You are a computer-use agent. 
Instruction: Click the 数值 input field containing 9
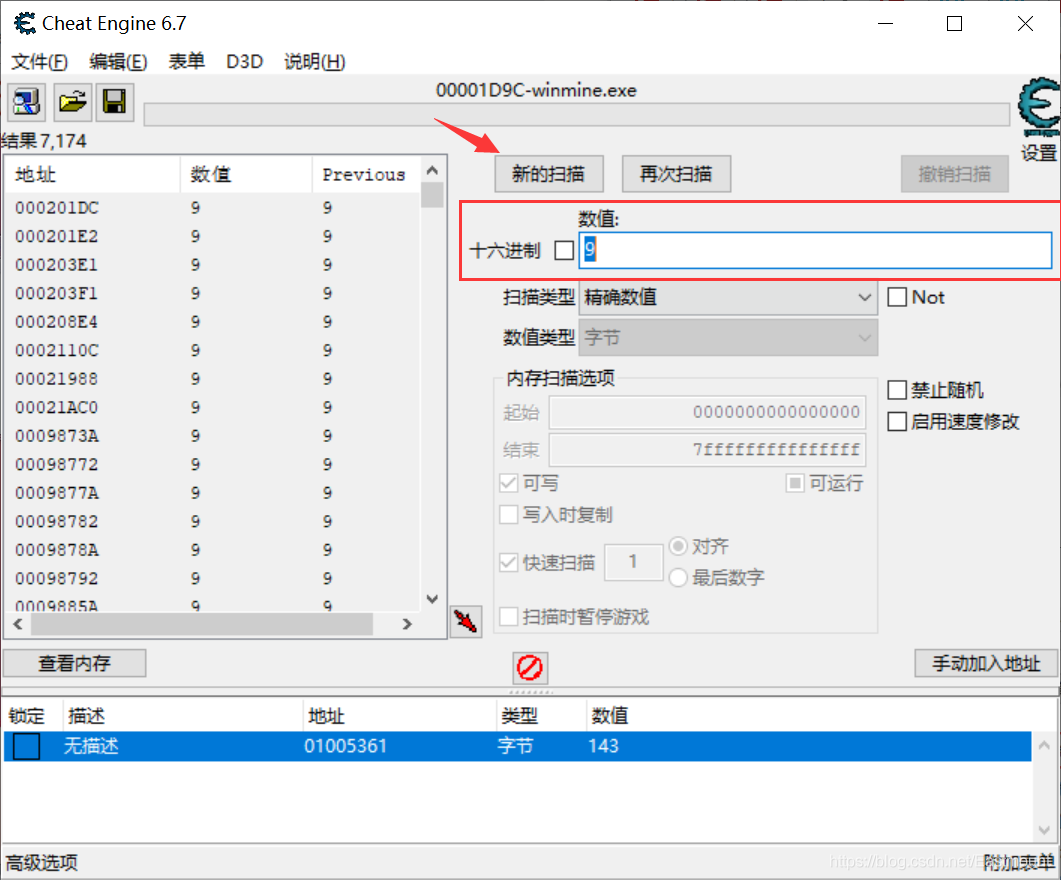click(x=815, y=250)
